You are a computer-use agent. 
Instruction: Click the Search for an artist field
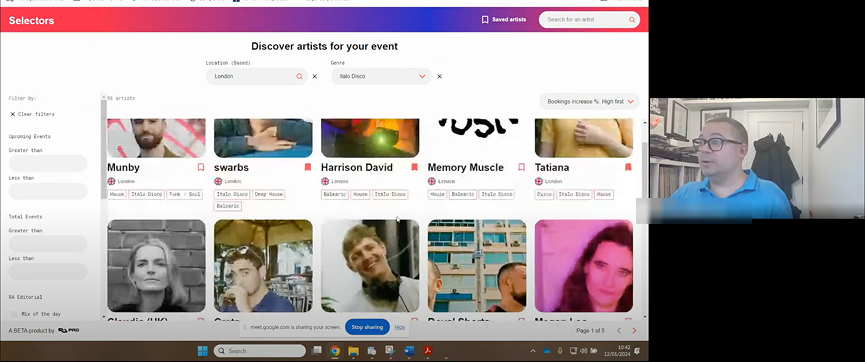point(589,20)
